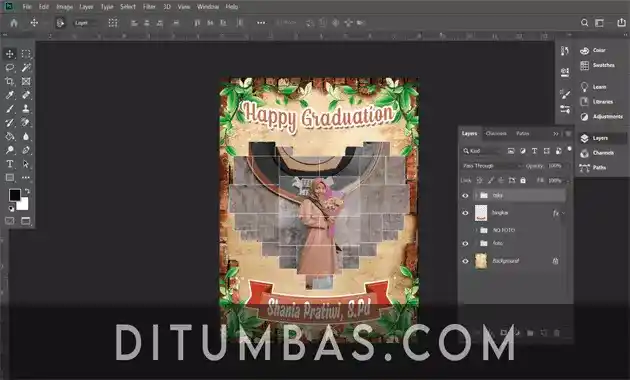Viewport: 630px width, 380px height.
Task: Select the Horizontal Type tool
Action: [10, 164]
